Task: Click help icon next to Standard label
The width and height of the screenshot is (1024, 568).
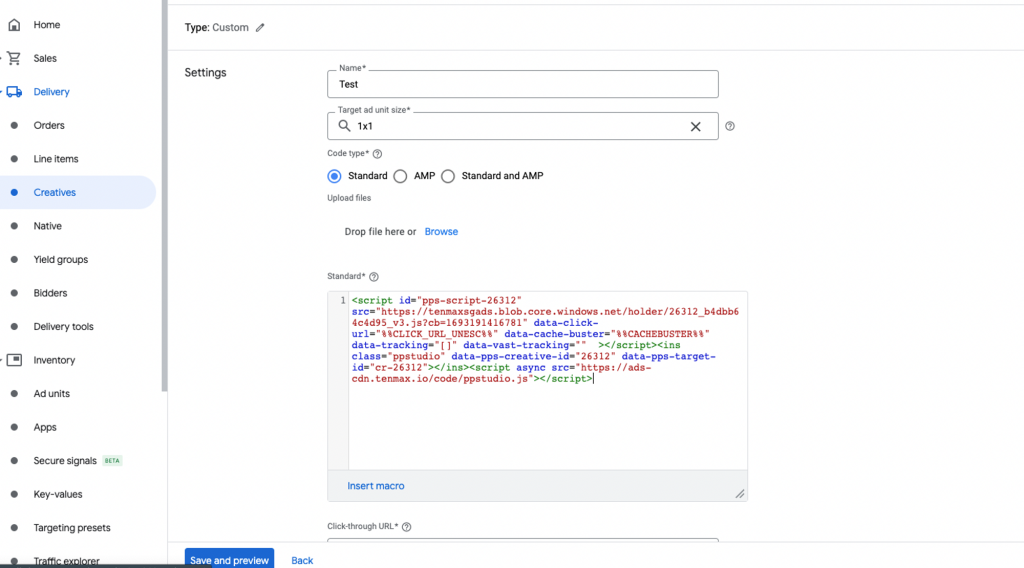Action: [374, 277]
